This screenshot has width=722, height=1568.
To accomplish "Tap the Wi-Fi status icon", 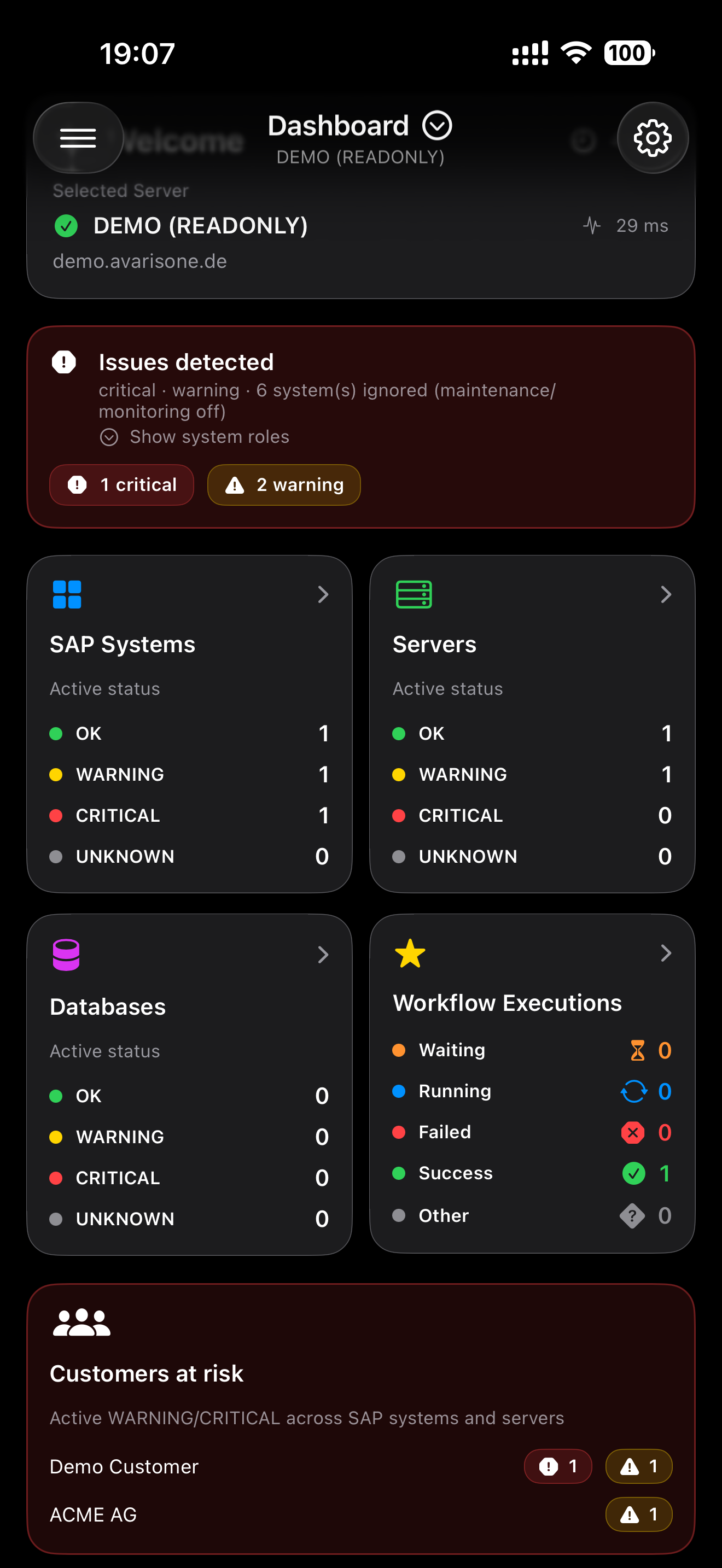I will [x=576, y=53].
